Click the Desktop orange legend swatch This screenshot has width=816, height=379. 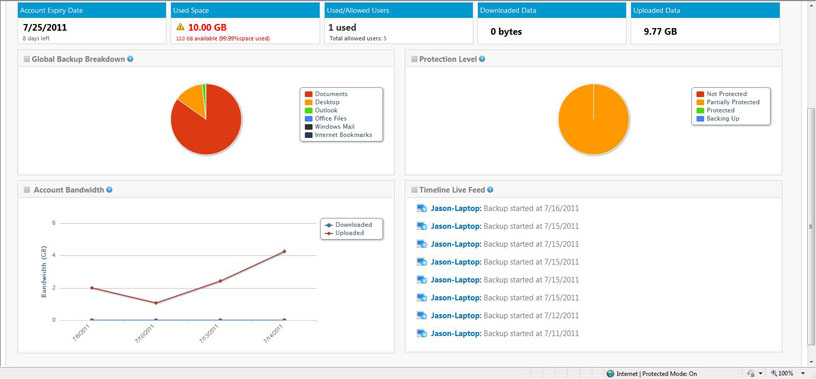click(308, 102)
